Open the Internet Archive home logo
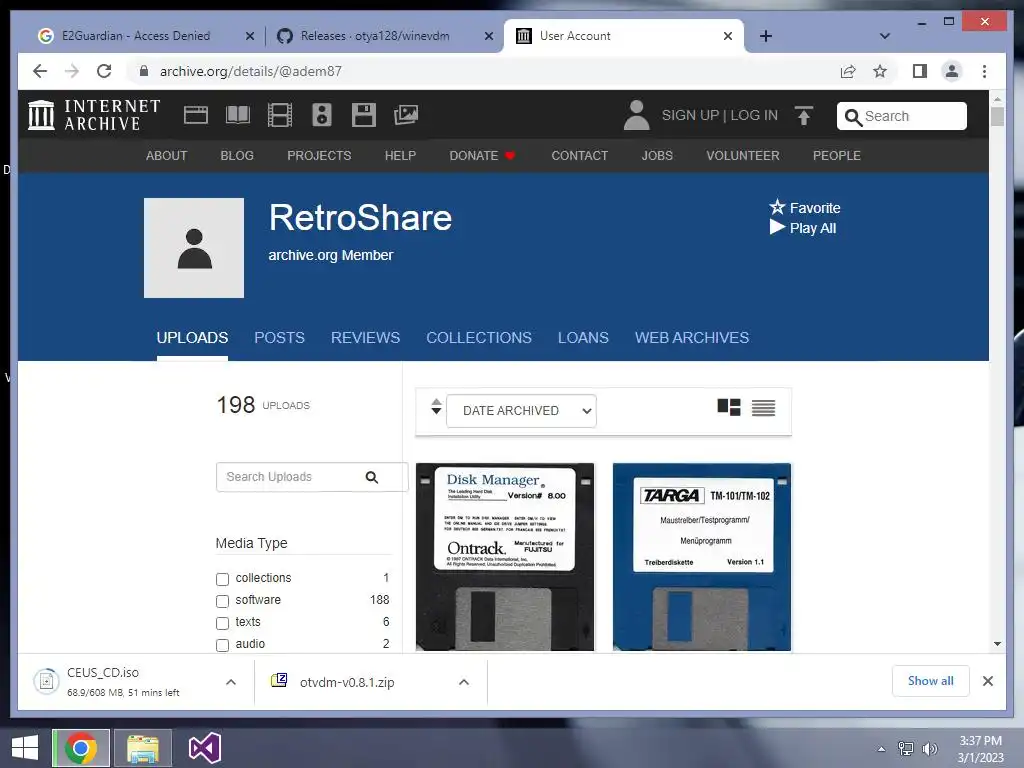The image size is (1024, 768). 94,115
